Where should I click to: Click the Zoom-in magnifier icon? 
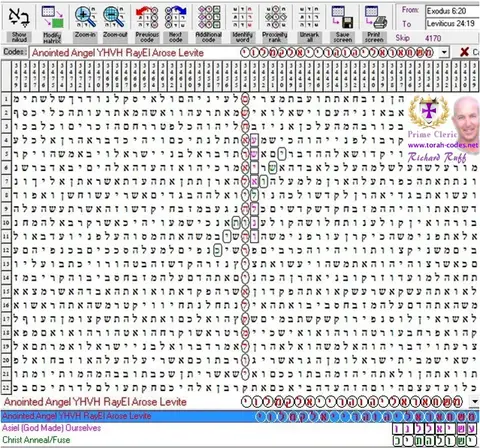85,17
